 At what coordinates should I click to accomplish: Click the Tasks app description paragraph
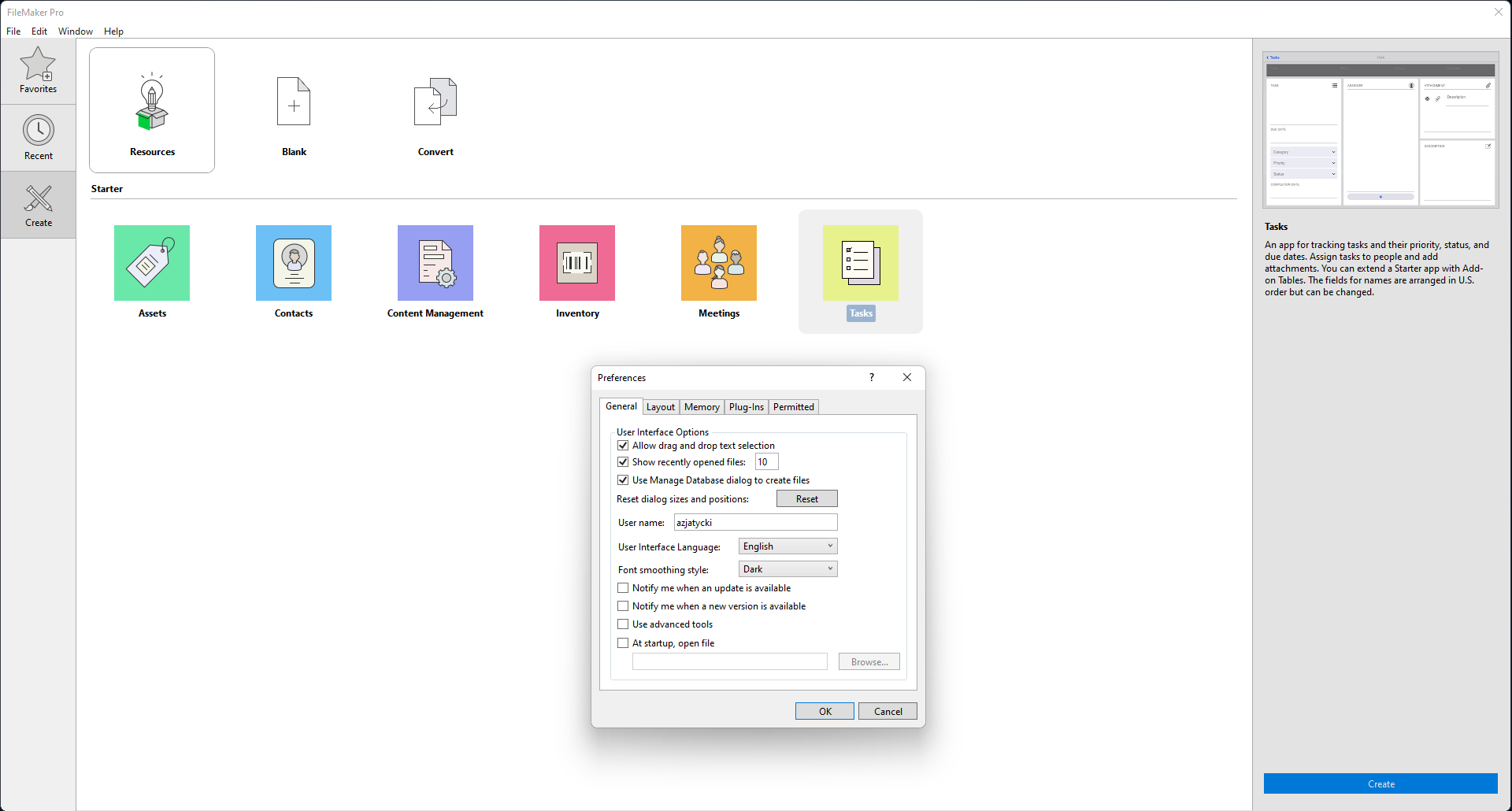(x=1377, y=268)
